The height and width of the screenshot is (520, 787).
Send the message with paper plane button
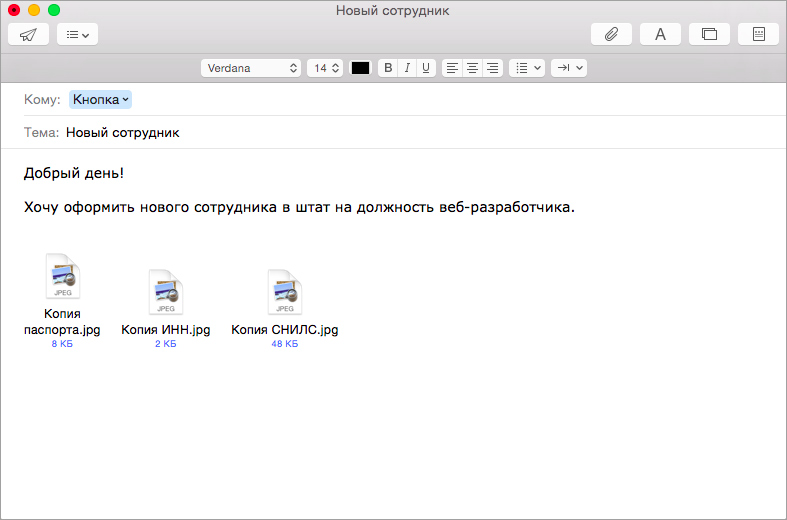coord(28,34)
